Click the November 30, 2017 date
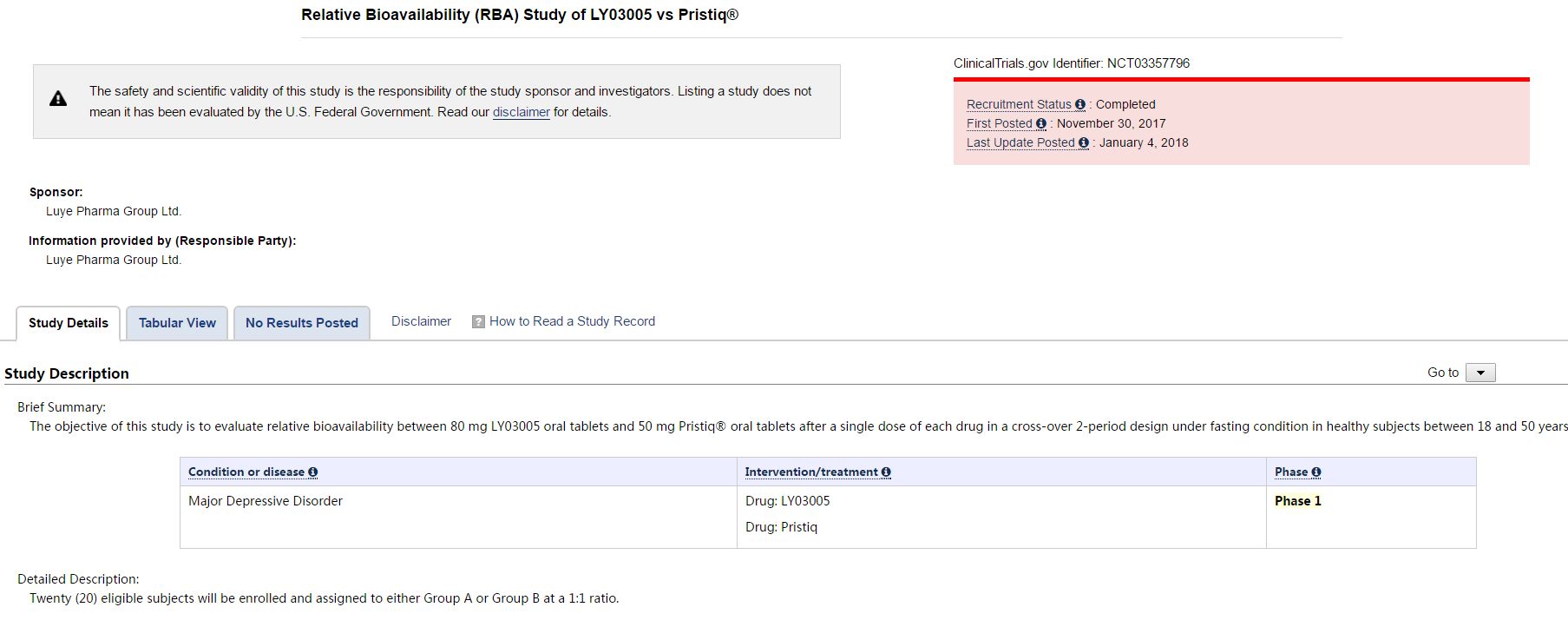This screenshot has width=1568, height=627. pos(1112,123)
